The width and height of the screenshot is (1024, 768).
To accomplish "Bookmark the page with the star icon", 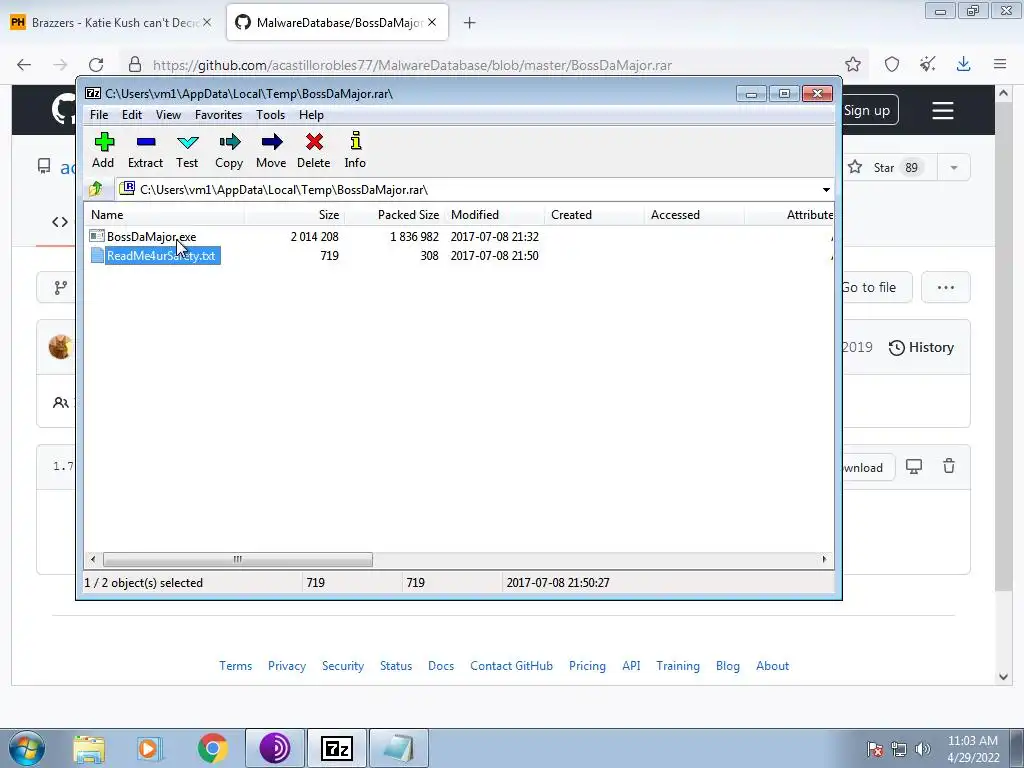I will [852, 64].
